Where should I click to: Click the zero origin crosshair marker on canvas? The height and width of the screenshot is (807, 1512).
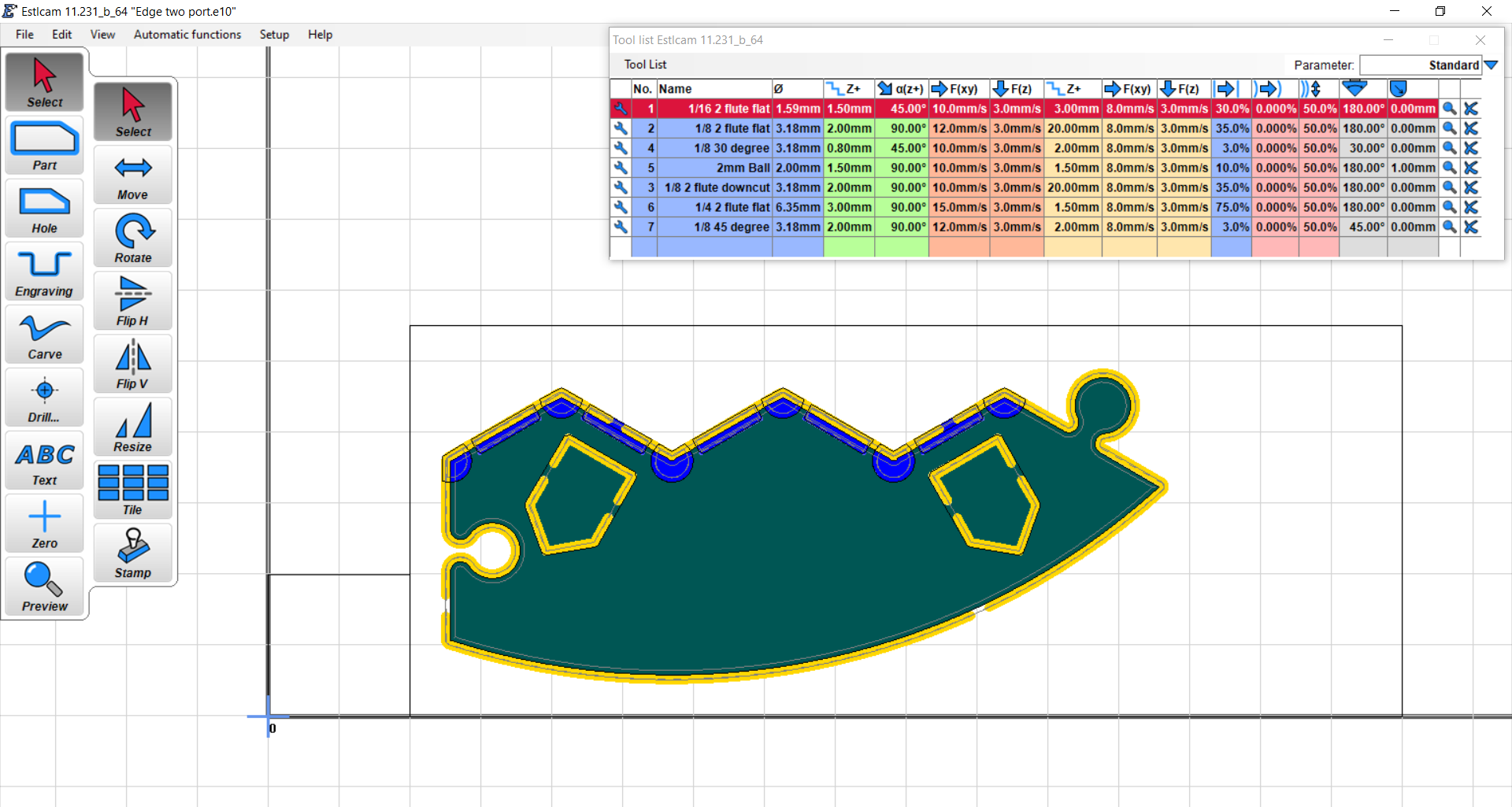point(268,716)
